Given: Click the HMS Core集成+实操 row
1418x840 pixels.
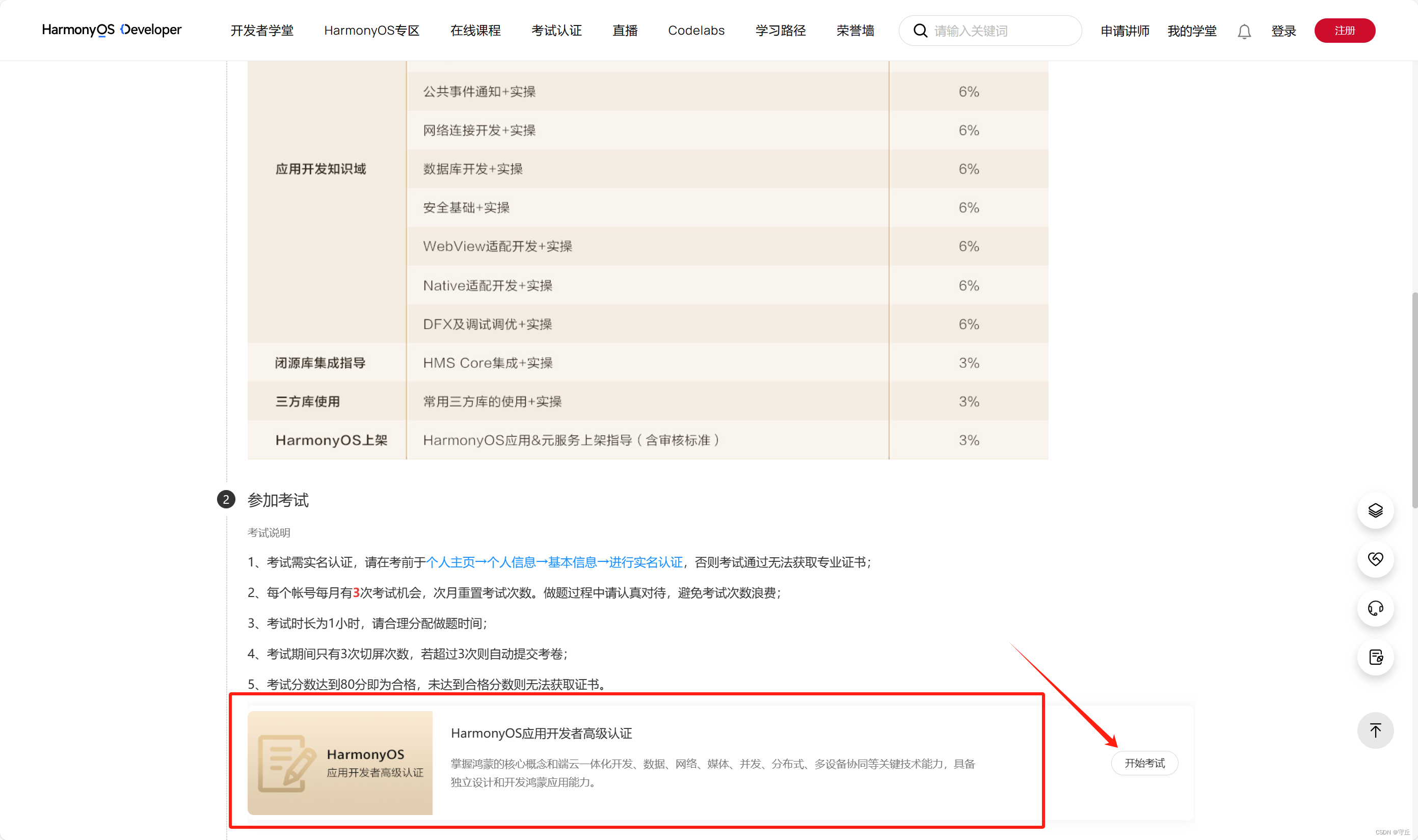Looking at the screenshot, I should coord(648,363).
